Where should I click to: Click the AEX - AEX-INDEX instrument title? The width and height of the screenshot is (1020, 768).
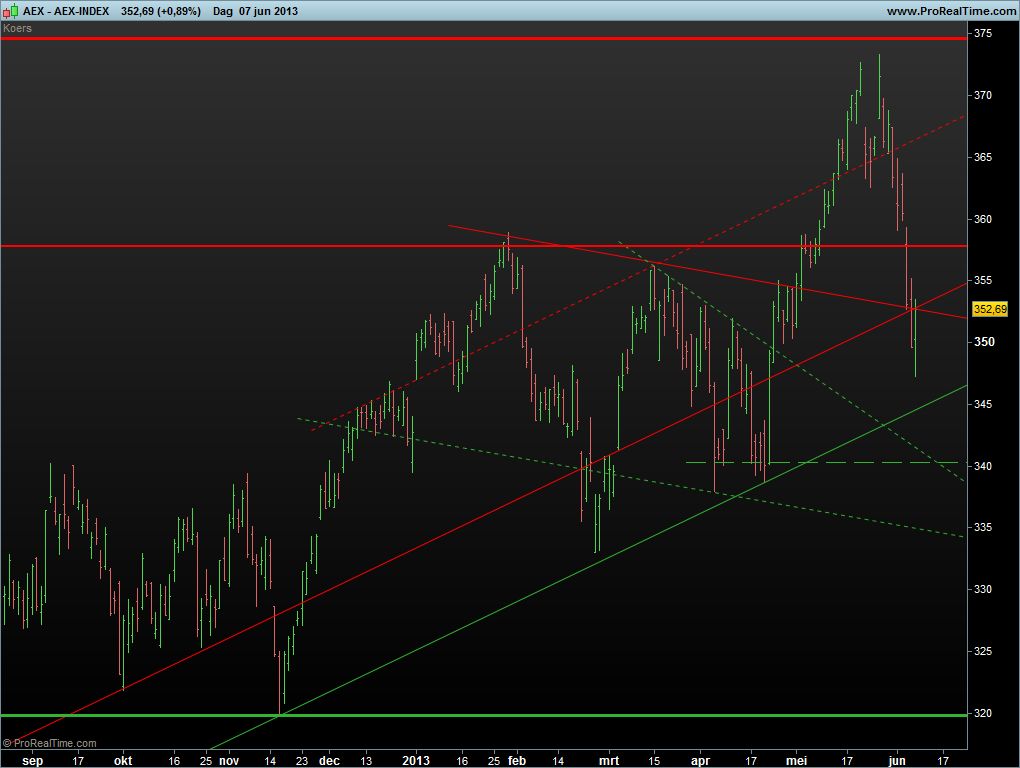[68, 11]
